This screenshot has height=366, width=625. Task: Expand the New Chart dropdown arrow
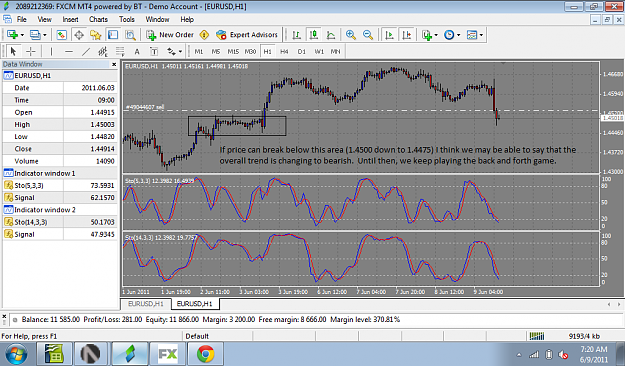22,35
